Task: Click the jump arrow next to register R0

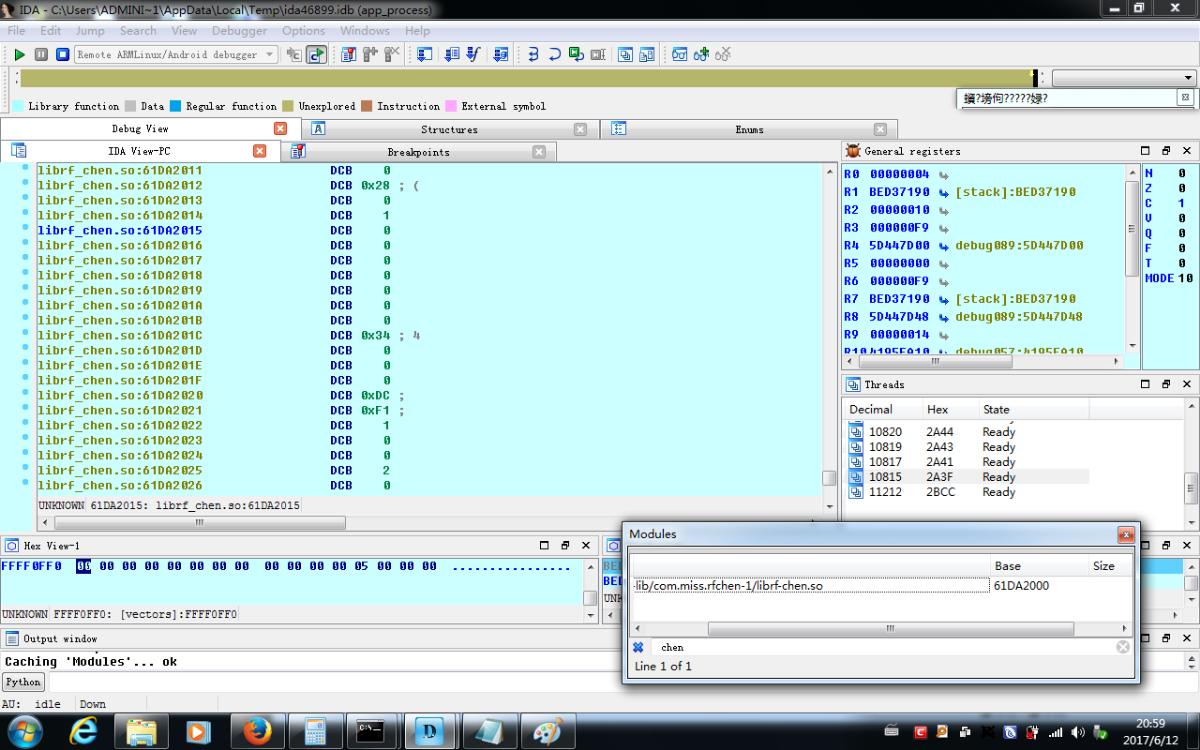Action: [x=943, y=176]
